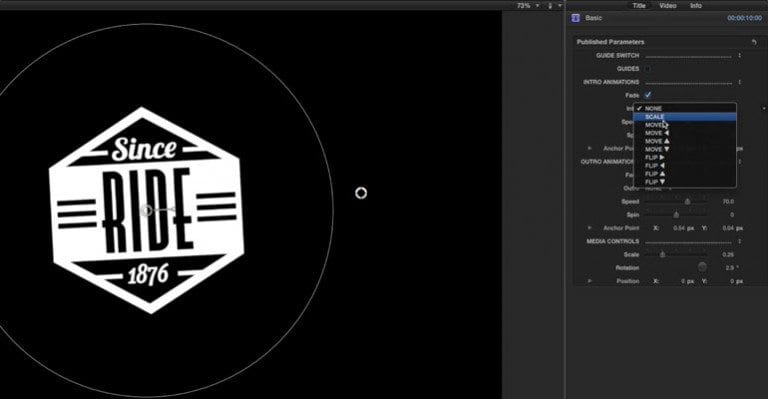Open the Info inspector tab
This screenshot has height=399, width=768.
(696, 5)
